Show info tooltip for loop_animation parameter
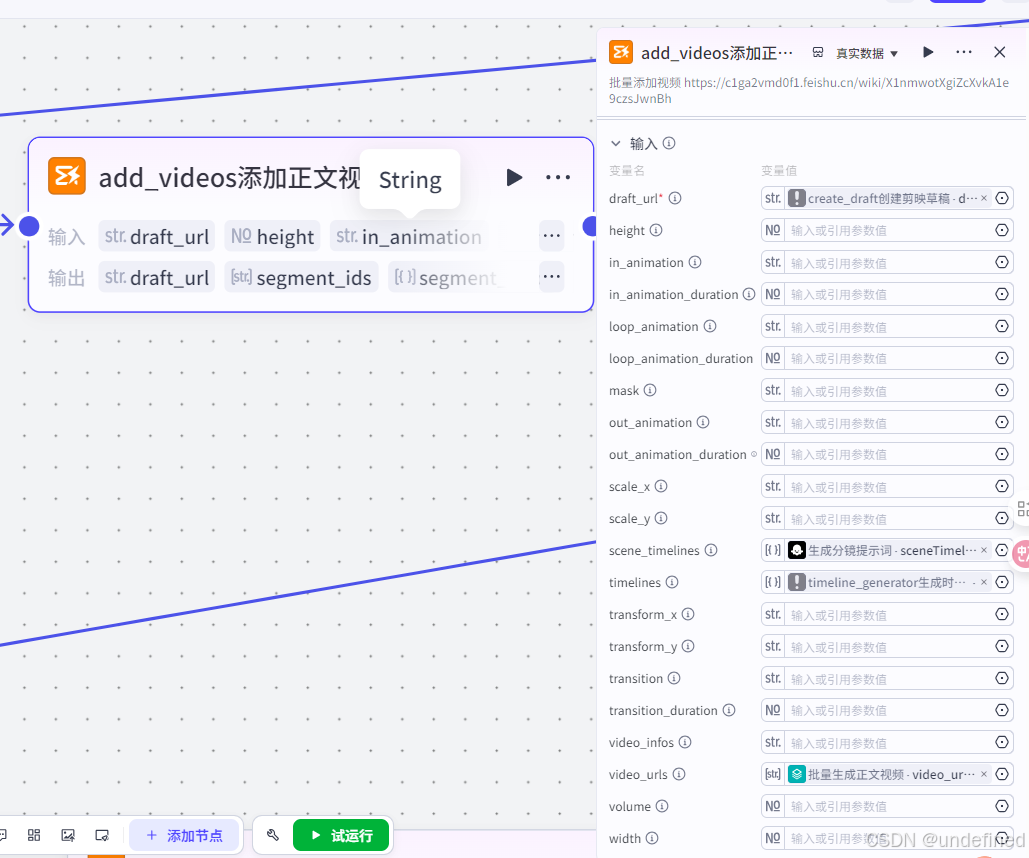The width and height of the screenshot is (1029, 858). click(710, 326)
